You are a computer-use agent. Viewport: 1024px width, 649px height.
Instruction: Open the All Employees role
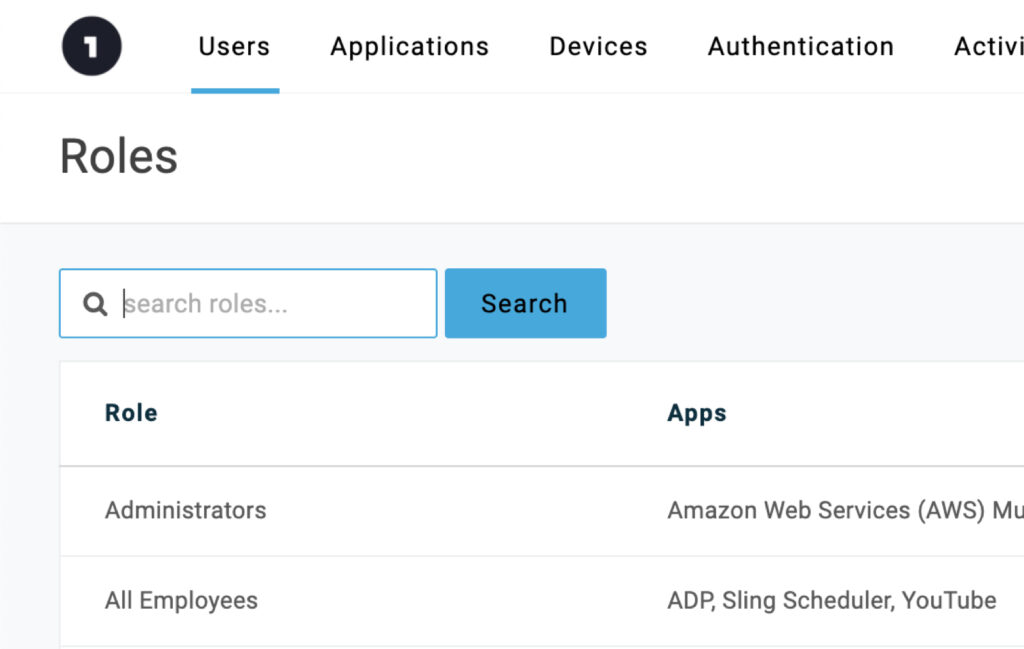click(181, 601)
